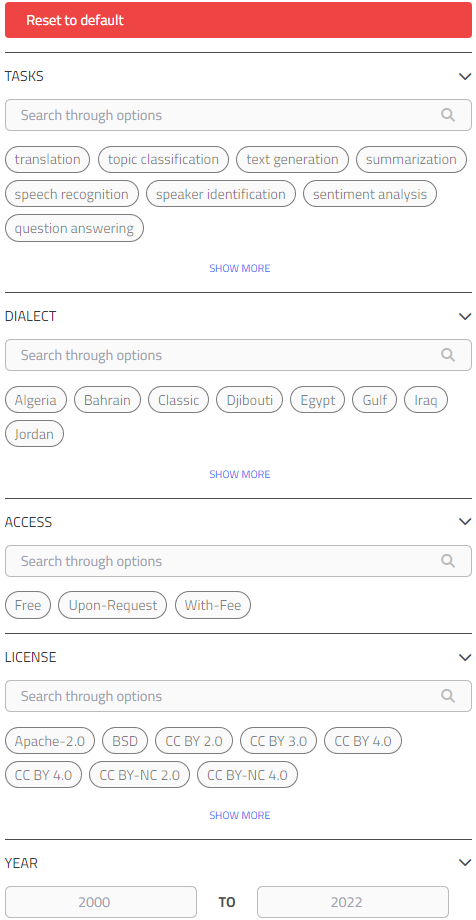Toggle the sentiment analysis chip
The height and width of the screenshot is (920, 476).
coord(370,194)
